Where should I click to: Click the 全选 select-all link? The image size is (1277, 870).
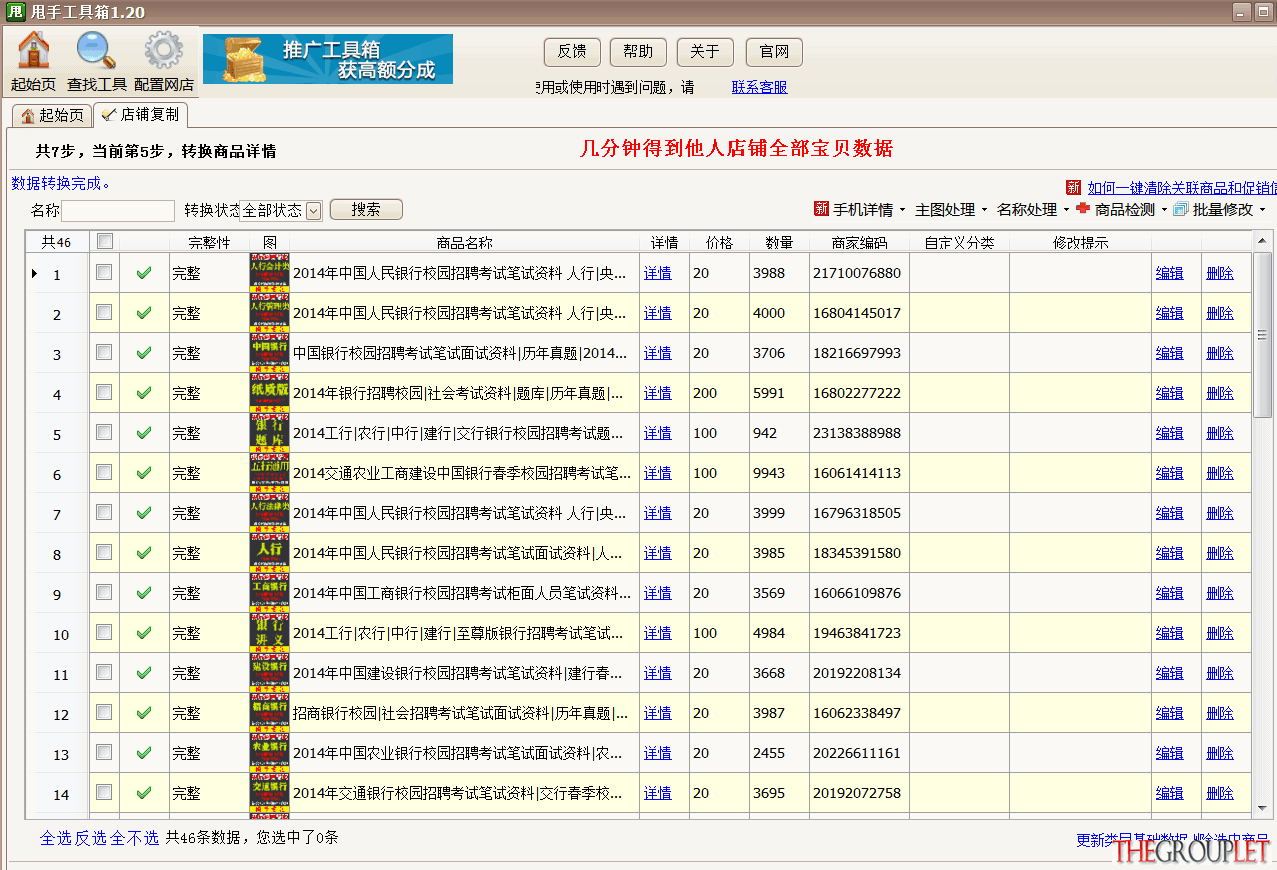[x=56, y=838]
